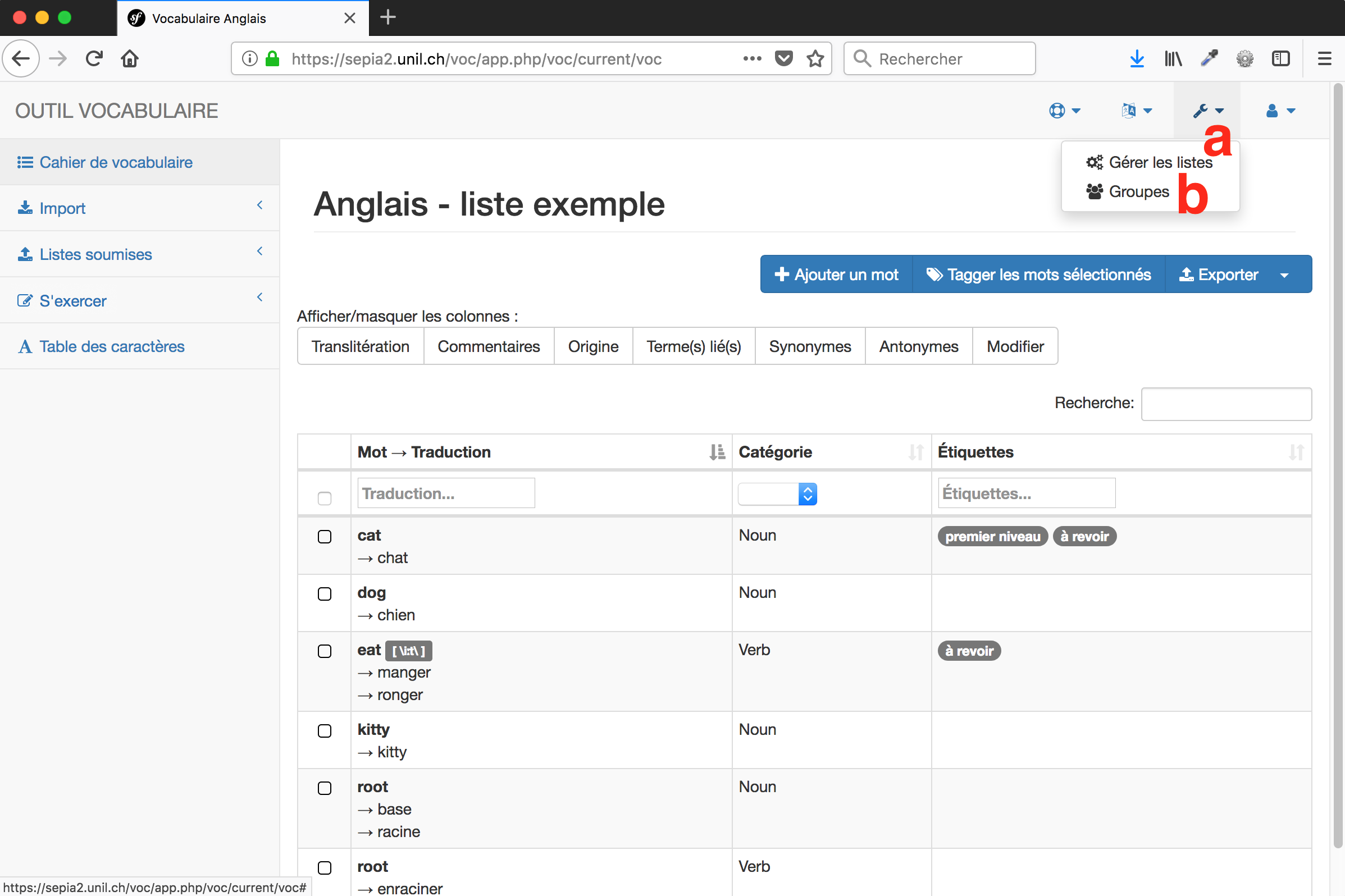The height and width of the screenshot is (896, 1345).
Task: Select the eat row checkbox
Action: (324, 651)
